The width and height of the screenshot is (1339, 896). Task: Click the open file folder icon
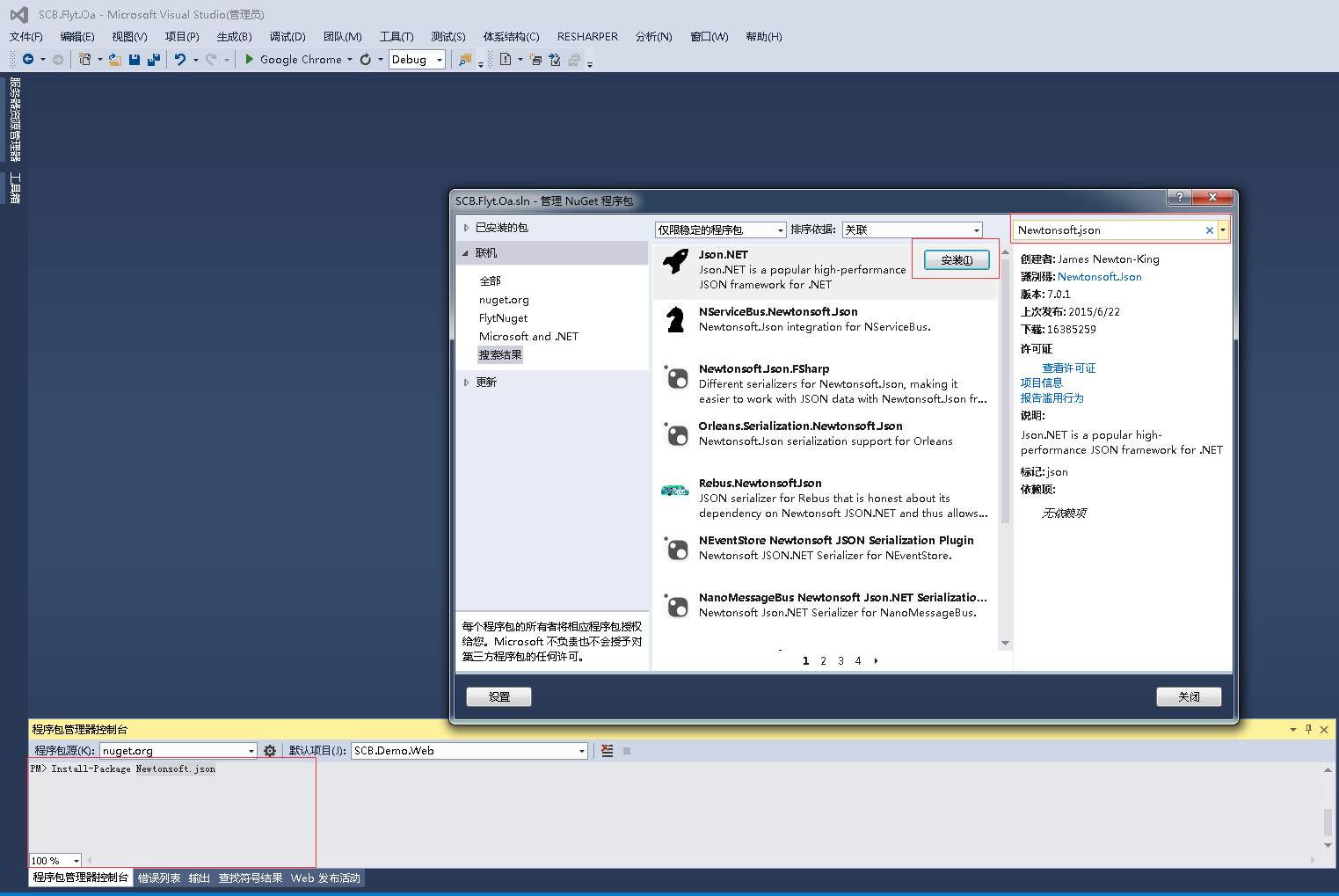tap(114, 60)
